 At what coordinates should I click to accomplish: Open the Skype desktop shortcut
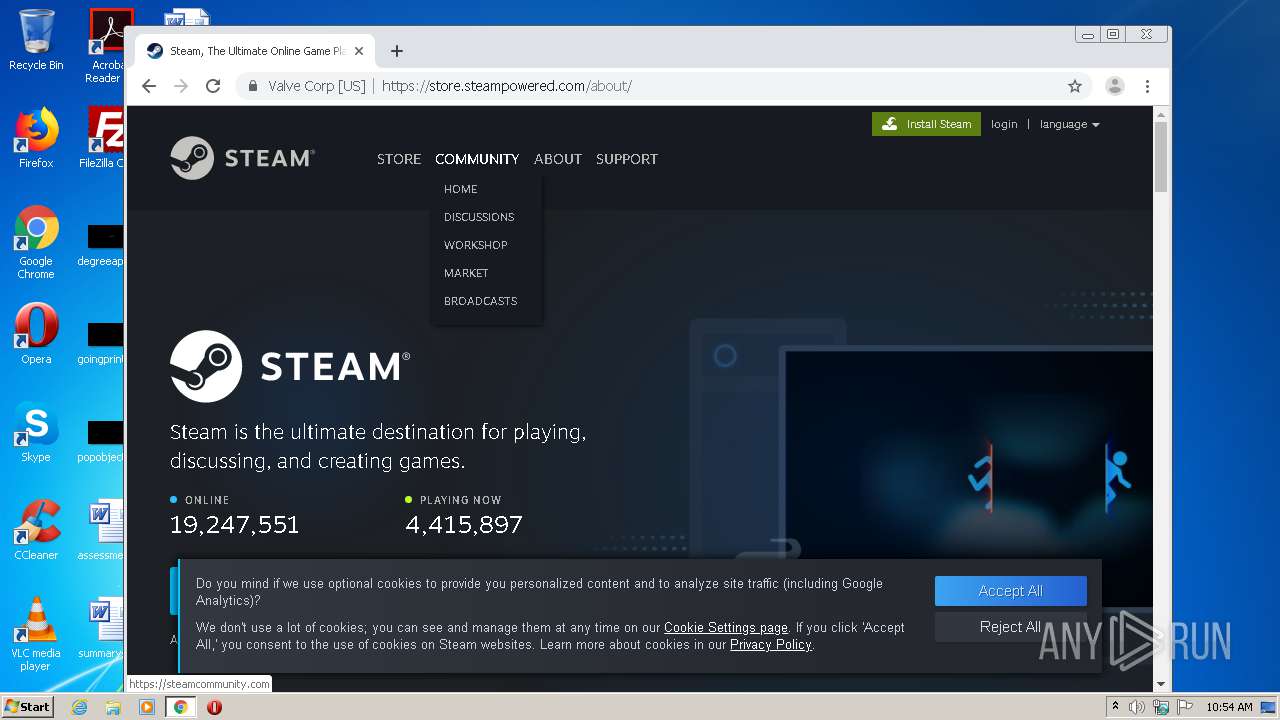click(x=36, y=432)
